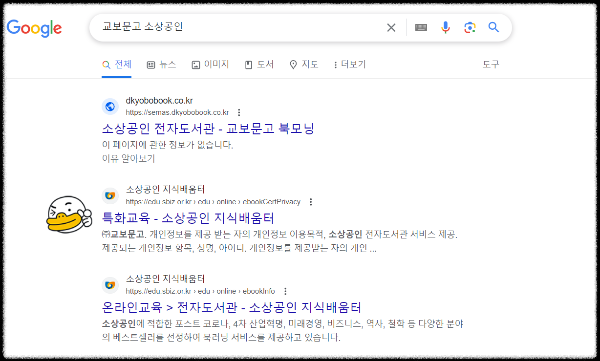Click the https://semas.dkyobobook.co.kr URL text

(177, 112)
